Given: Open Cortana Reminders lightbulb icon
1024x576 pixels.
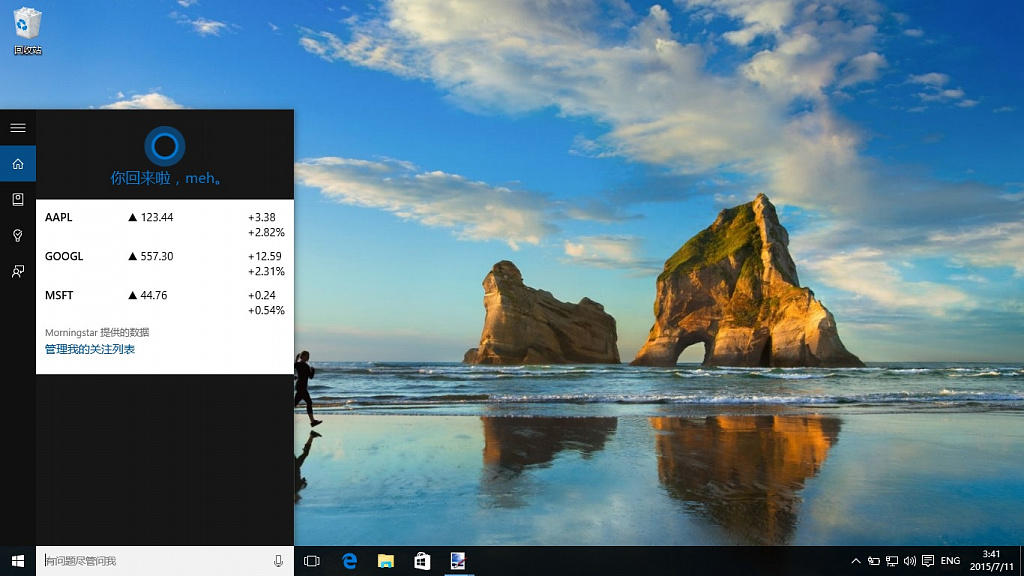Looking at the screenshot, I should pyautogui.click(x=18, y=235).
